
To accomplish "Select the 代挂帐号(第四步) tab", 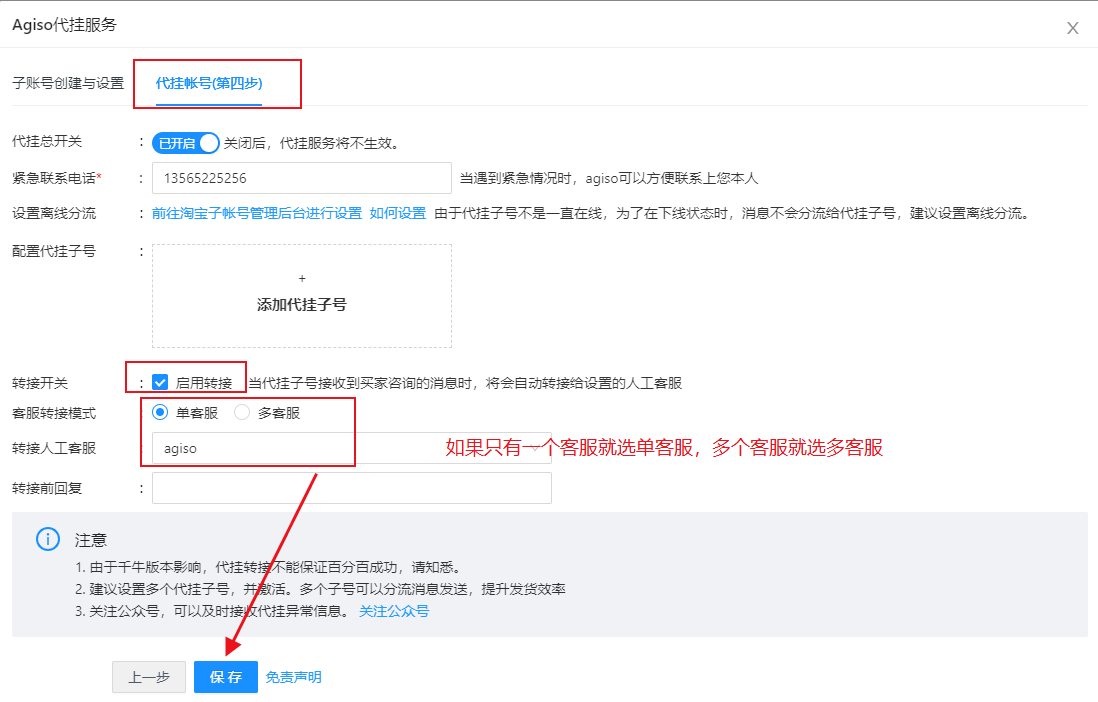I will 209,83.
